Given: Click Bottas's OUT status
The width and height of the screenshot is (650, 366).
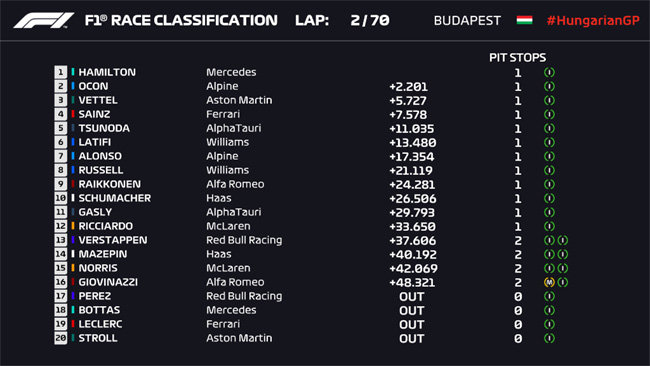Looking at the screenshot, I should coord(412,310).
